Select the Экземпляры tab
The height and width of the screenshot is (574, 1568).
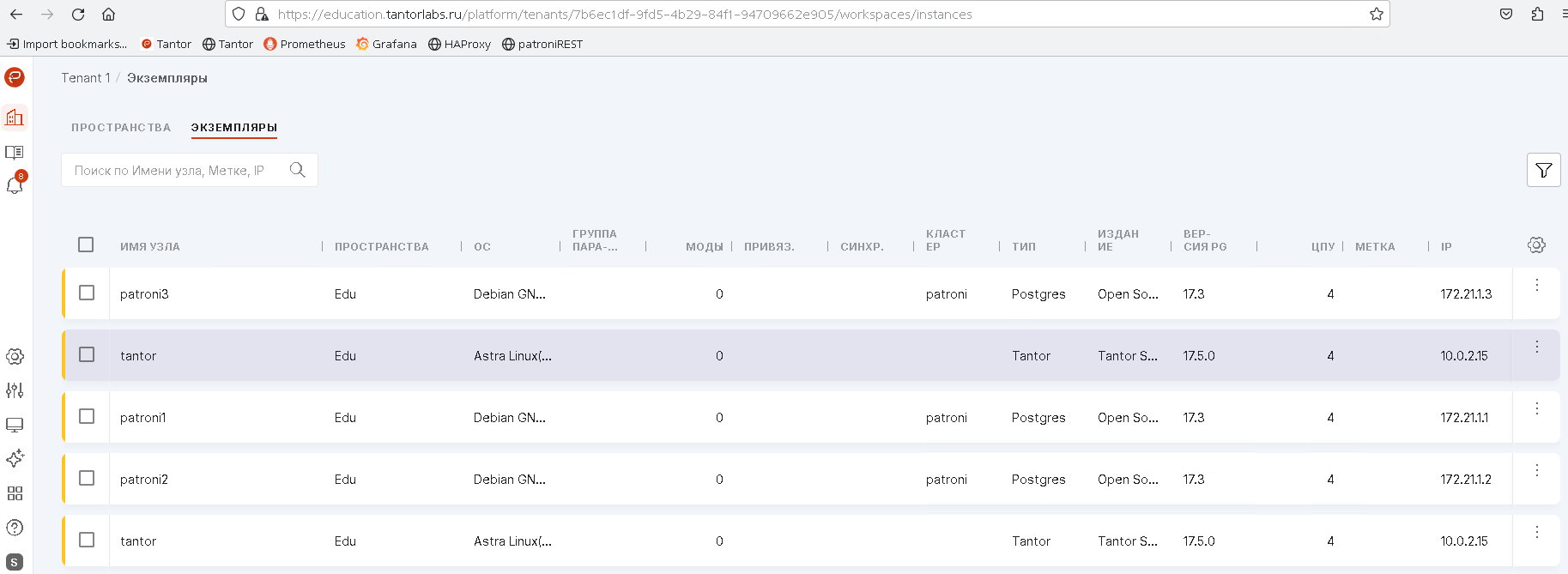(x=233, y=128)
